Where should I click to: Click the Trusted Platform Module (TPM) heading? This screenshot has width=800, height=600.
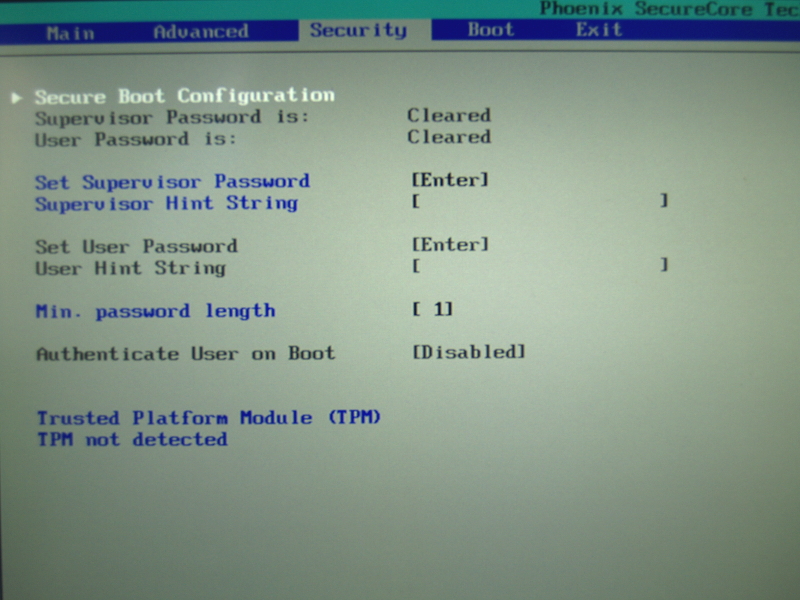tap(209, 418)
